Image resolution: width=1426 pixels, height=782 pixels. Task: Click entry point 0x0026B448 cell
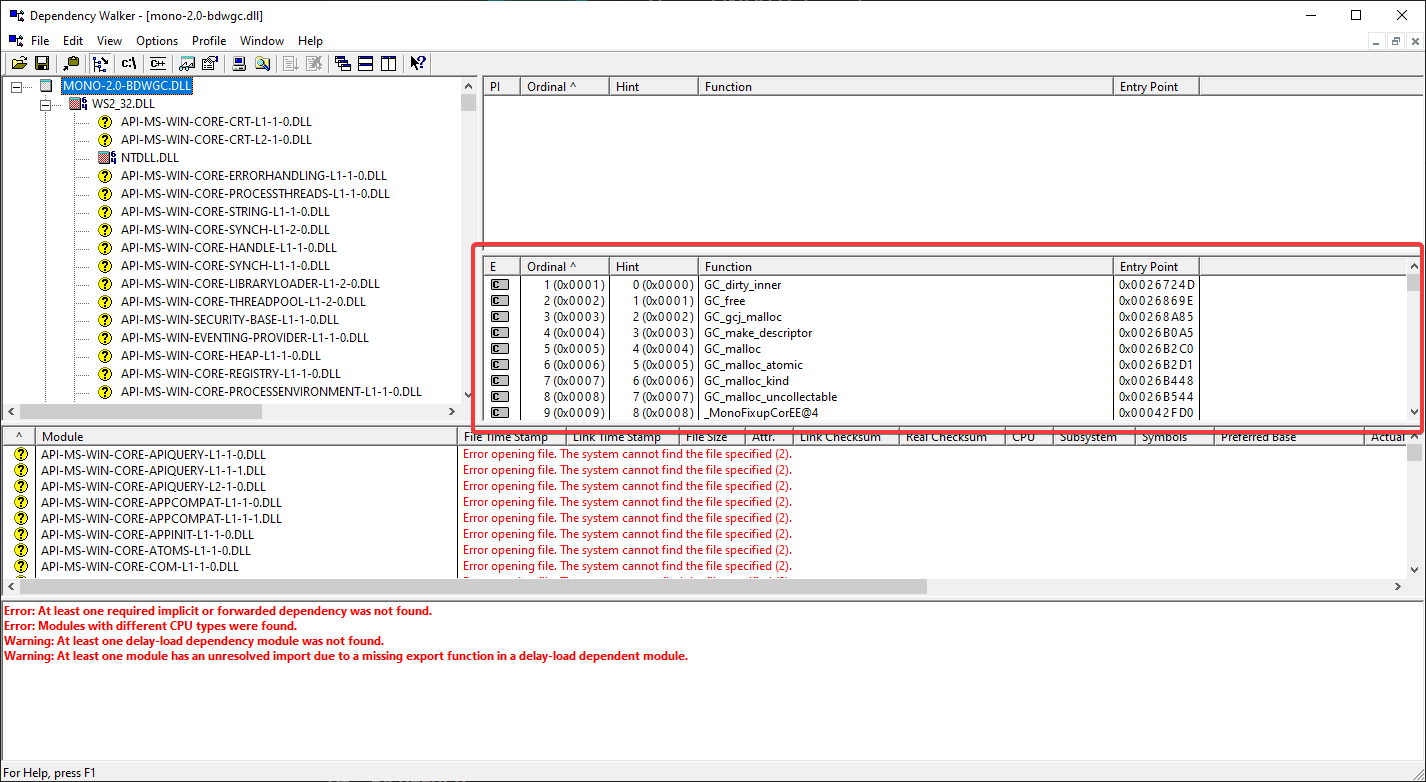[x=1156, y=381]
